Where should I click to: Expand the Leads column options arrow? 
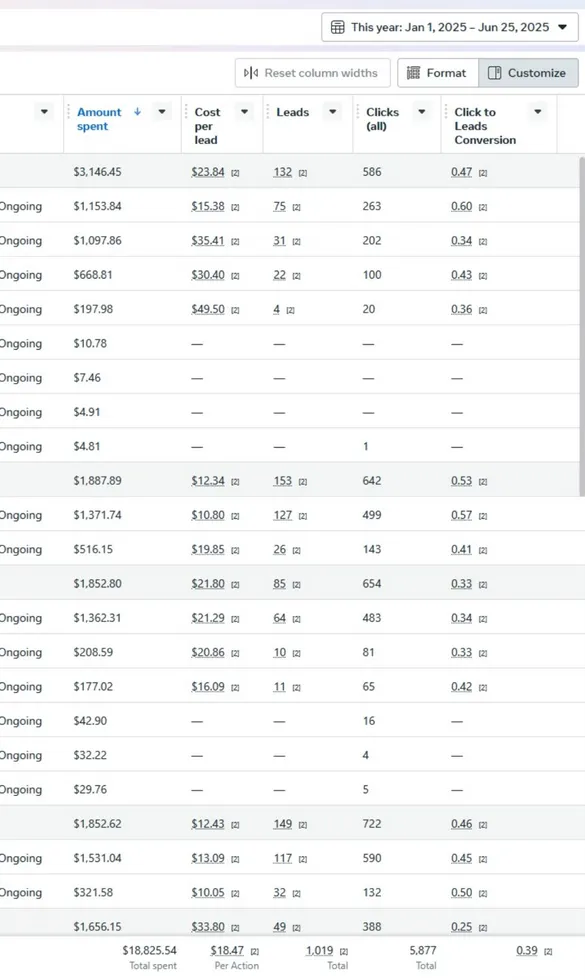(x=332, y=112)
